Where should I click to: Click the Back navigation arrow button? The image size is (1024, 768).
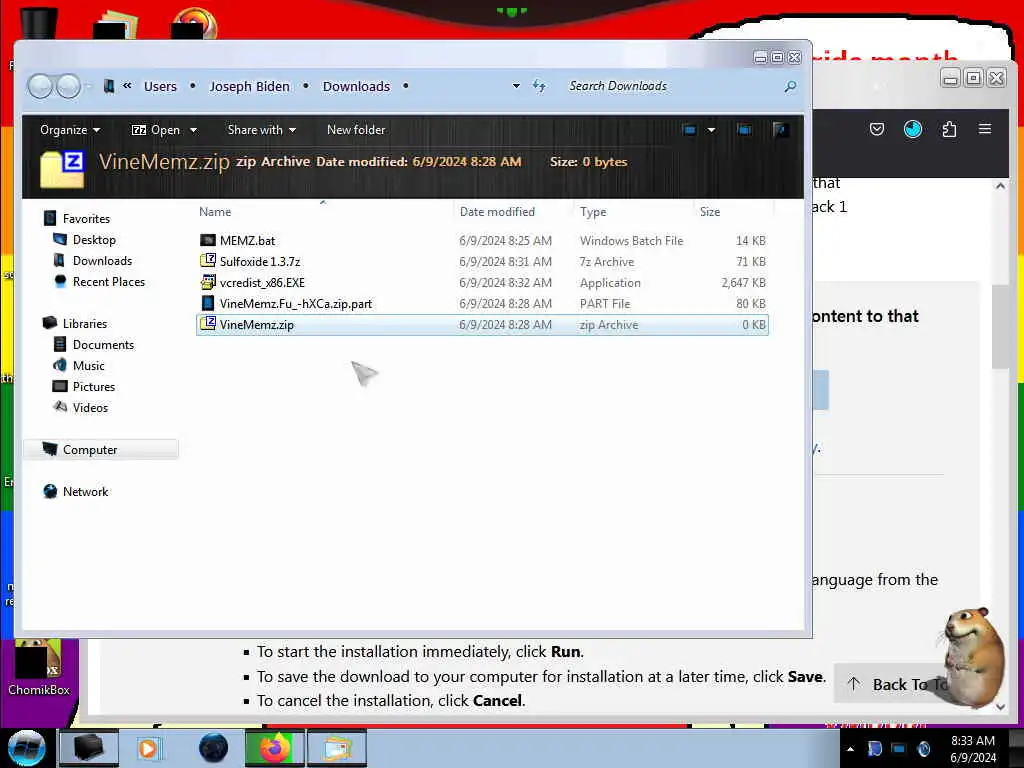pos(40,86)
